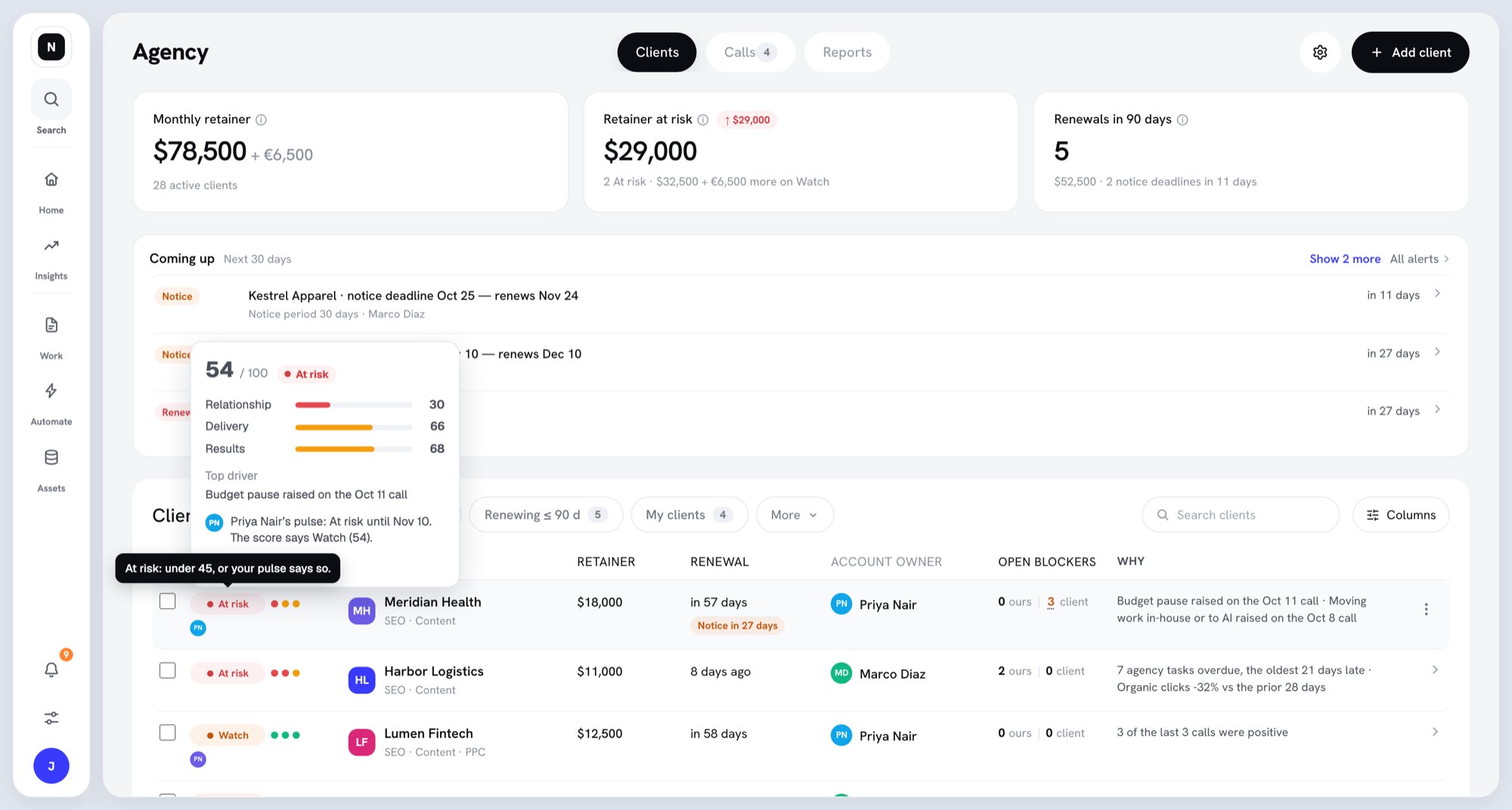Click the Meridian Health MH avatar

click(361, 611)
